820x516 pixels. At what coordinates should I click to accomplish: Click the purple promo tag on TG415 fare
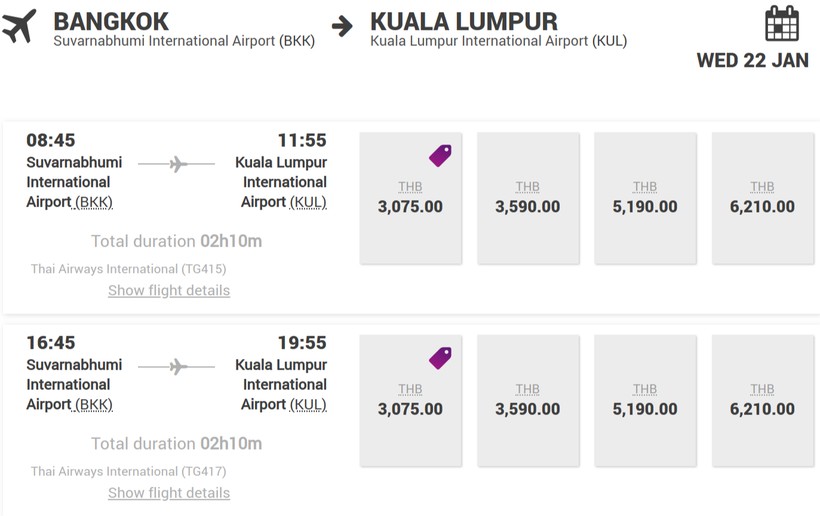(x=440, y=155)
